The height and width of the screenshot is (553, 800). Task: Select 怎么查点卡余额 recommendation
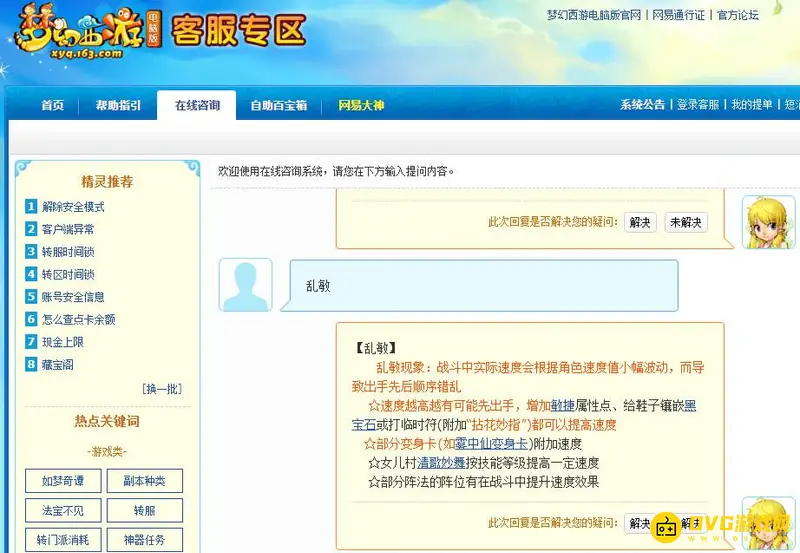79,319
